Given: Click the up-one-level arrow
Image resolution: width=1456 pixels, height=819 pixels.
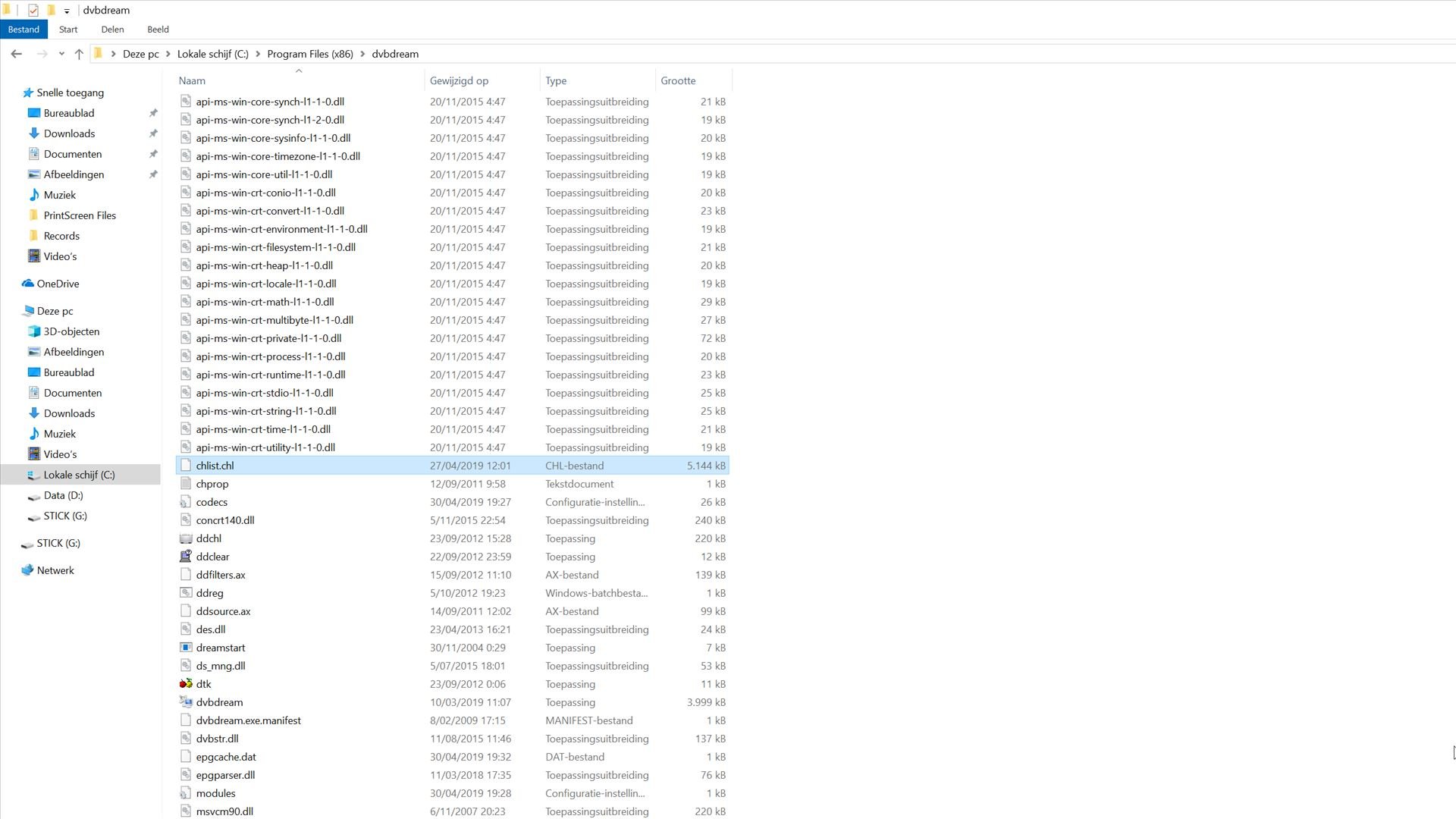Looking at the screenshot, I should coord(79,54).
